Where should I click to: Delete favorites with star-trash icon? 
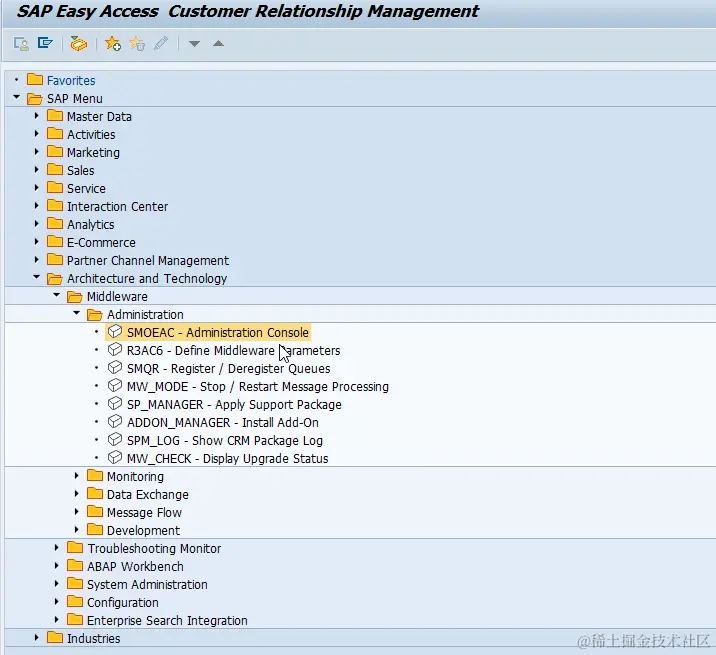pyautogui.click(x=137, y=44)
